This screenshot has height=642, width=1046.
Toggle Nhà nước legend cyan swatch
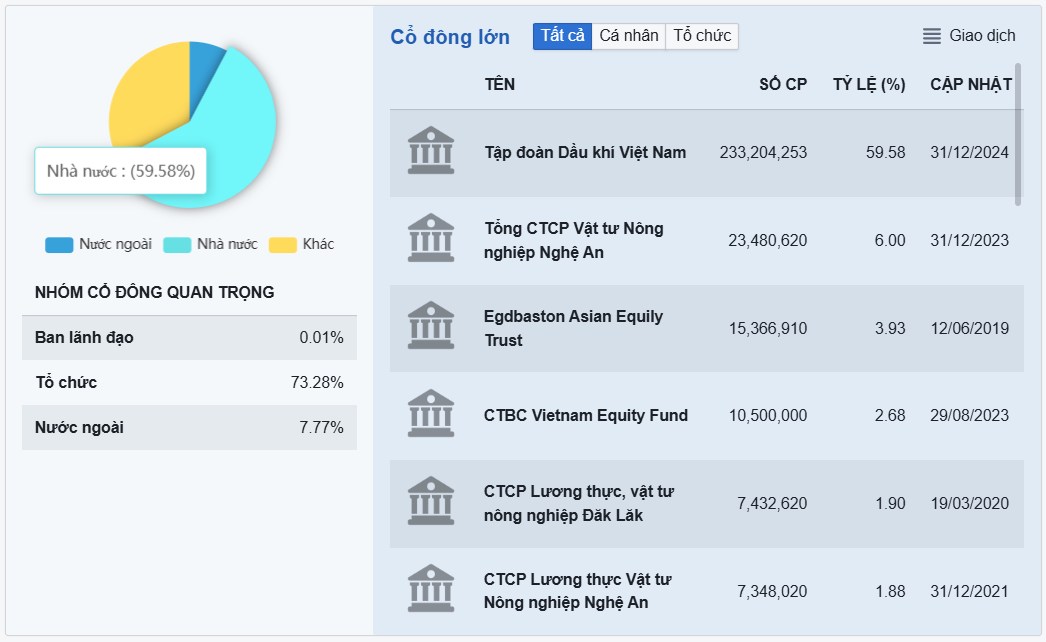pyautogui.click(x=177, y=245)
